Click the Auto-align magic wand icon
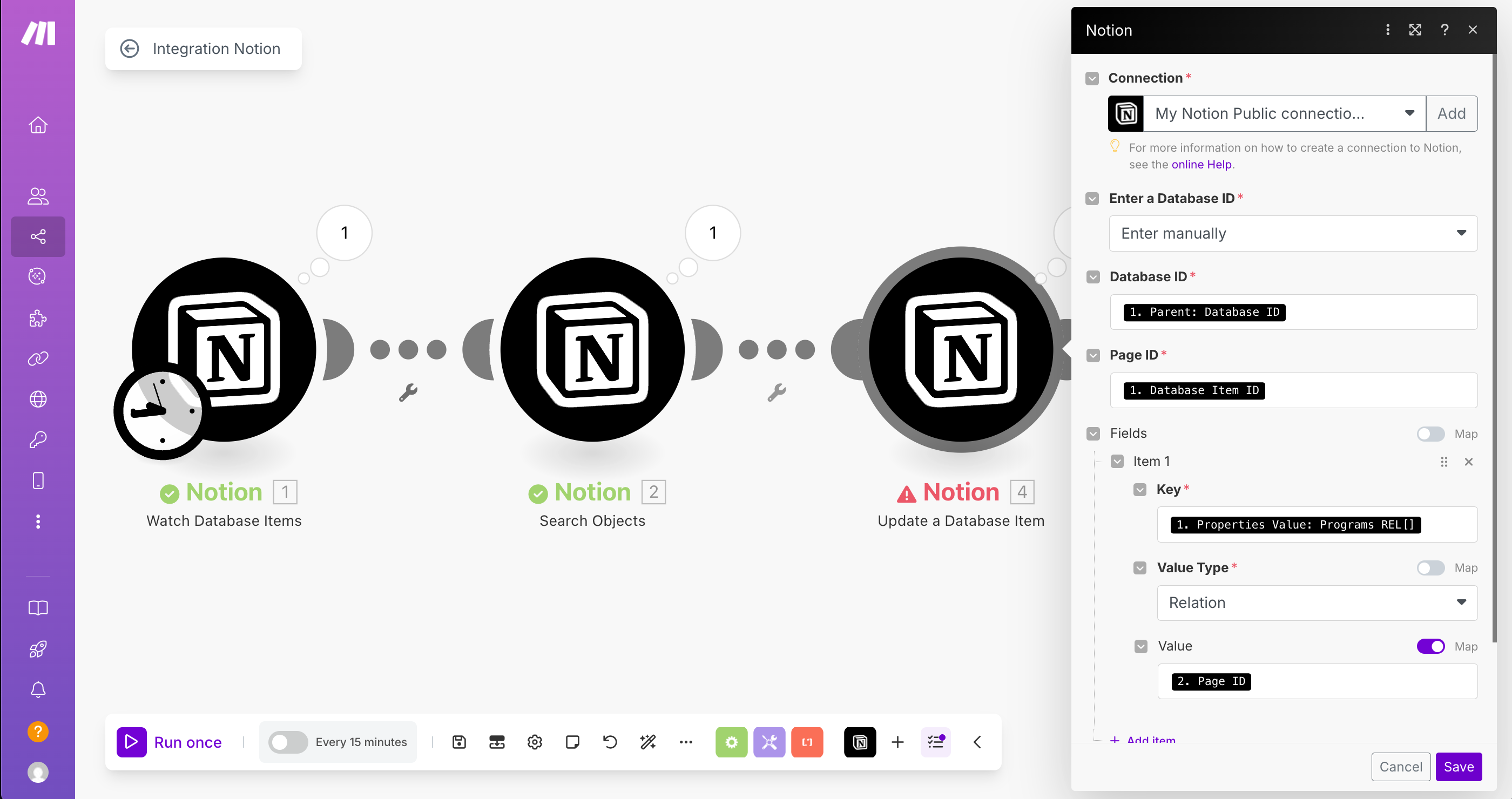This screenshot has height=799, width=1512. 648,742
